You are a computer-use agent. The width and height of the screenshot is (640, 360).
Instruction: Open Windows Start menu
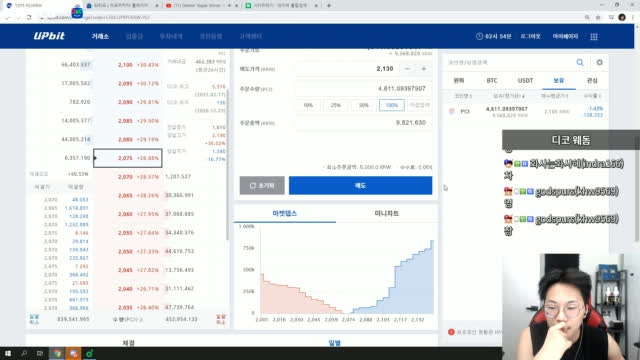click(8, 353)
